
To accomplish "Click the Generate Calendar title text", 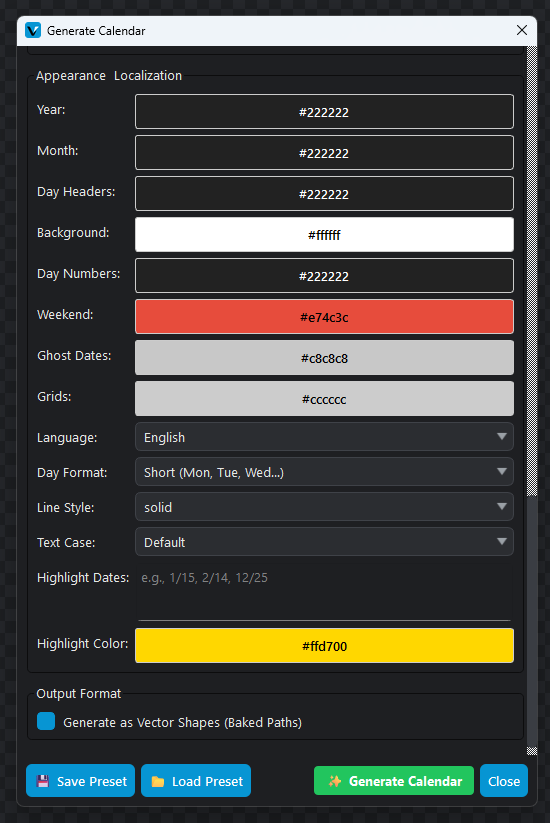I will tap(96, 31).
